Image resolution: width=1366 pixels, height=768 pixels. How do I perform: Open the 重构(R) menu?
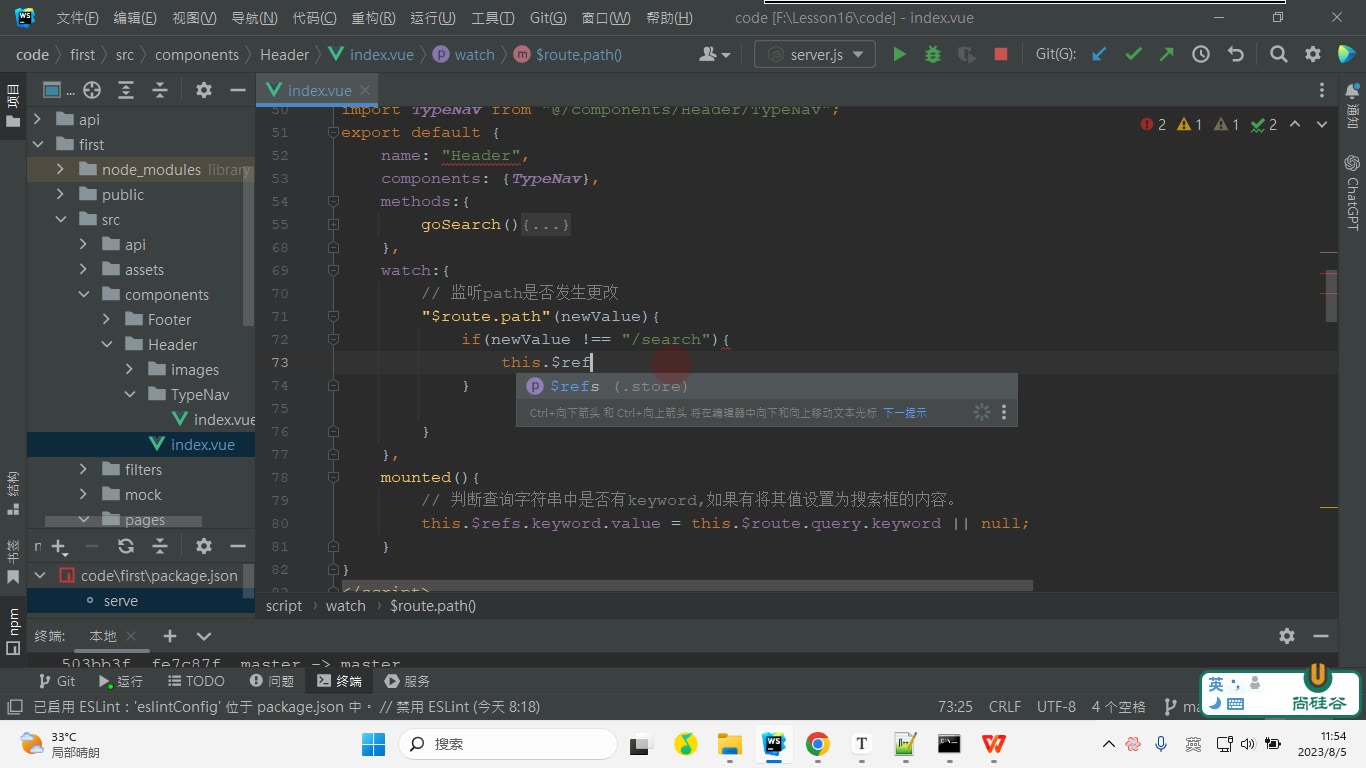coord(373,18)
